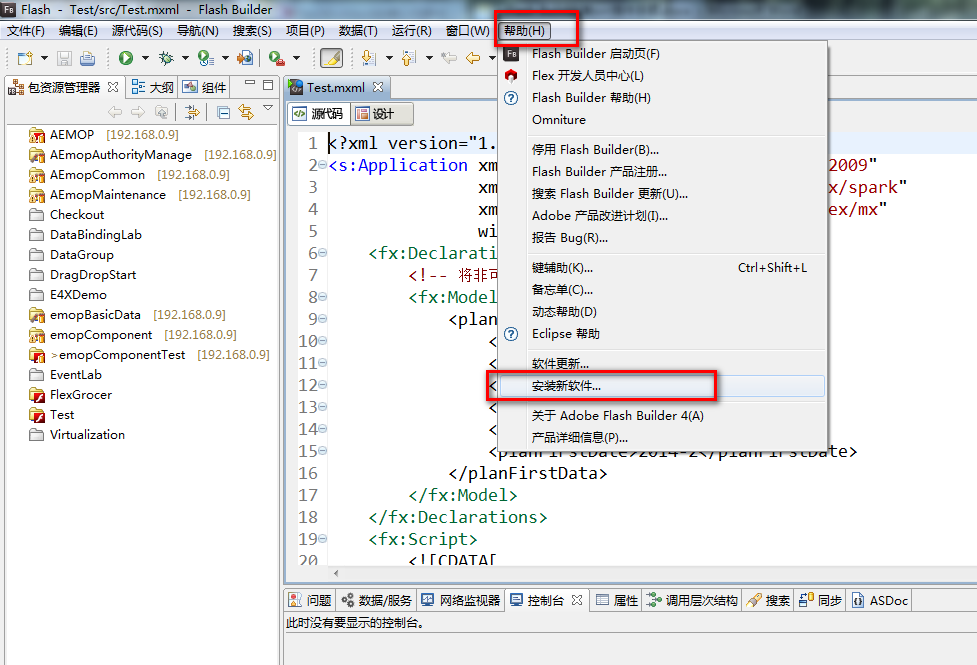Collapse all in Package Explorer
The height and width of the screenshot is (665, 977).
click(x=223, y=112)
